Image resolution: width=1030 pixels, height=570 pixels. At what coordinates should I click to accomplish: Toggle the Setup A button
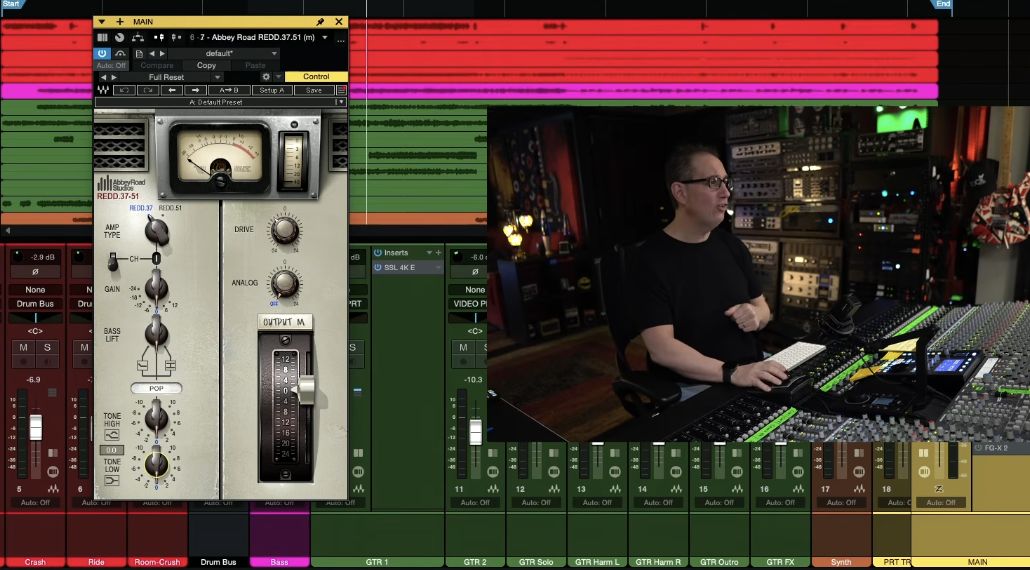point(272,90)
